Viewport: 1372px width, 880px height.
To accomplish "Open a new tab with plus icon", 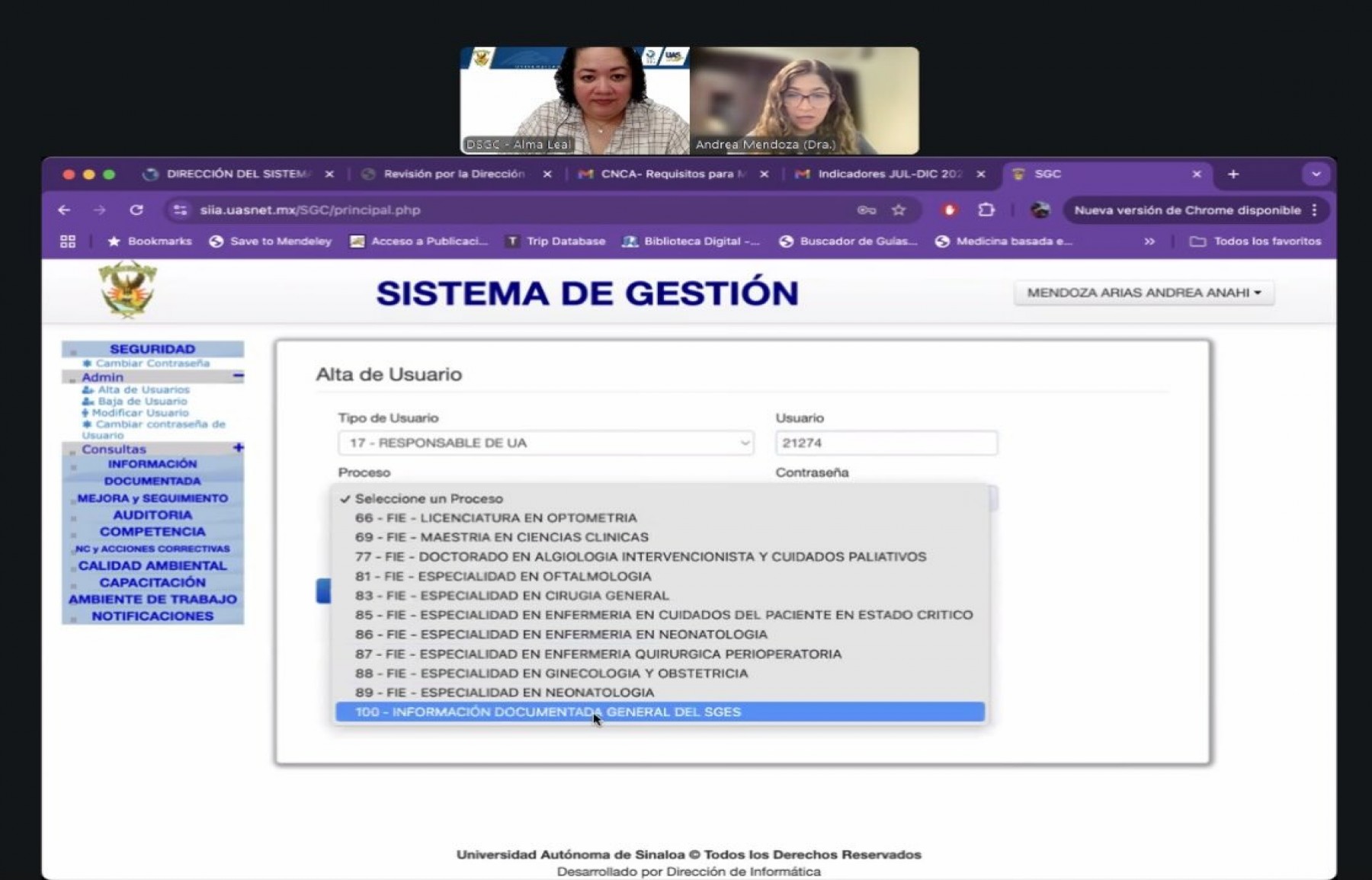I will 1233,174.
